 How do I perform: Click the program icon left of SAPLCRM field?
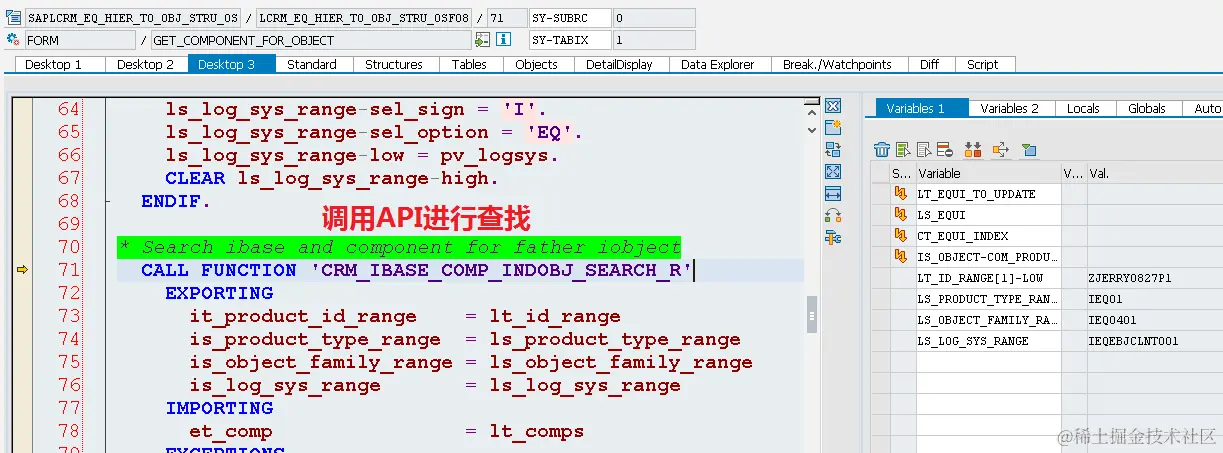13,18
